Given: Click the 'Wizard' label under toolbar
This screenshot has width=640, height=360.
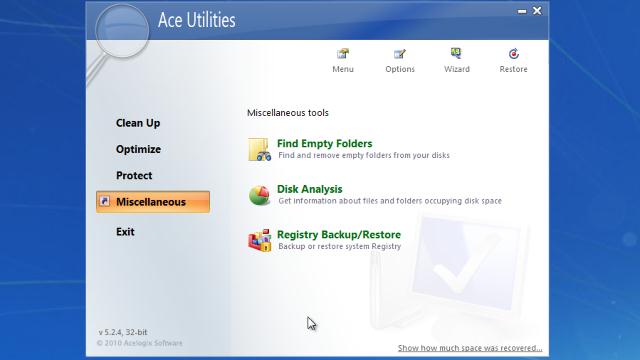Looking at the screenshot, I should click(457, 69).
